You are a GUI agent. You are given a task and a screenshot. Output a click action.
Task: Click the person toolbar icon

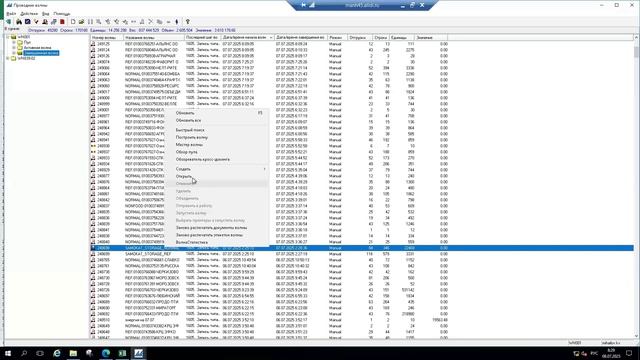click(45, 22)
